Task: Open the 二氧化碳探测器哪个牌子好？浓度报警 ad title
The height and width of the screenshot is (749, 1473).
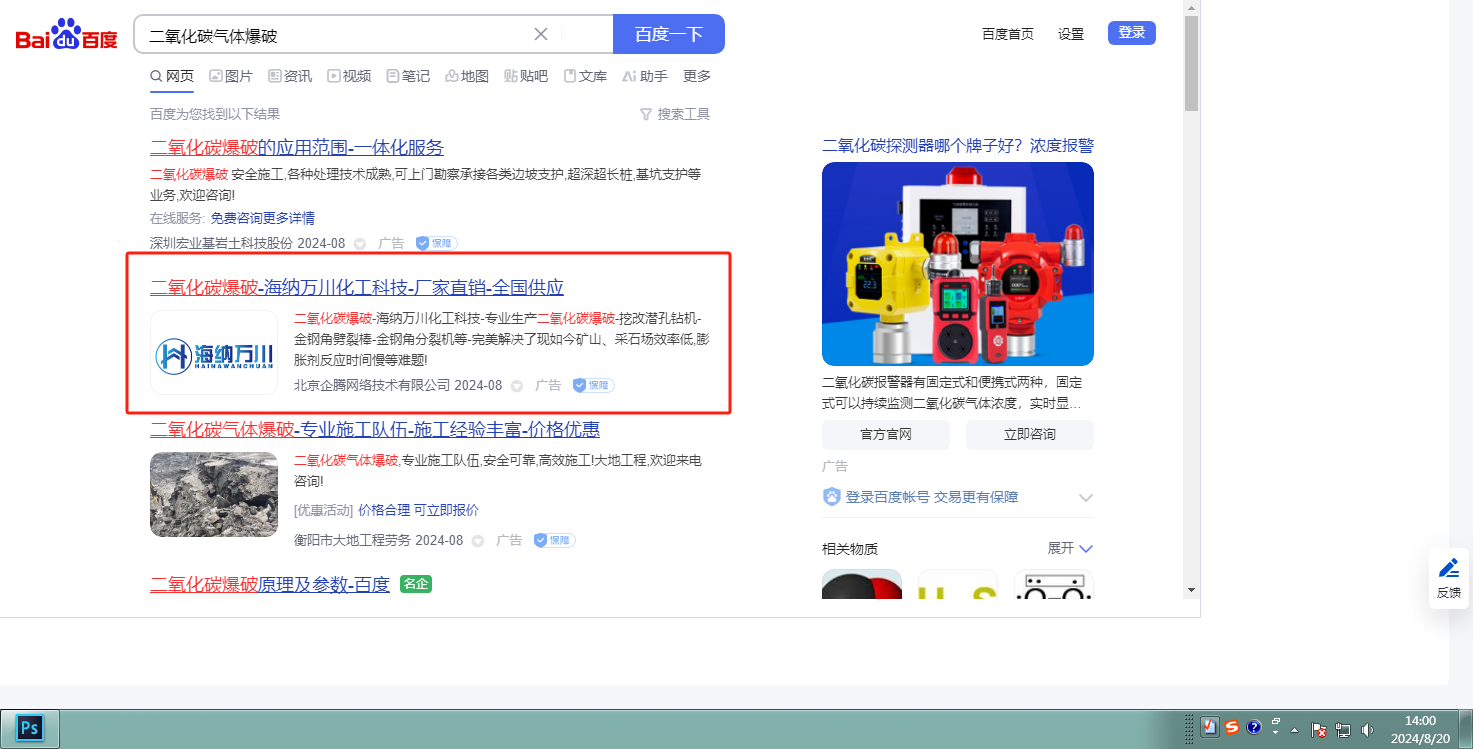Action: click(958, 146)
